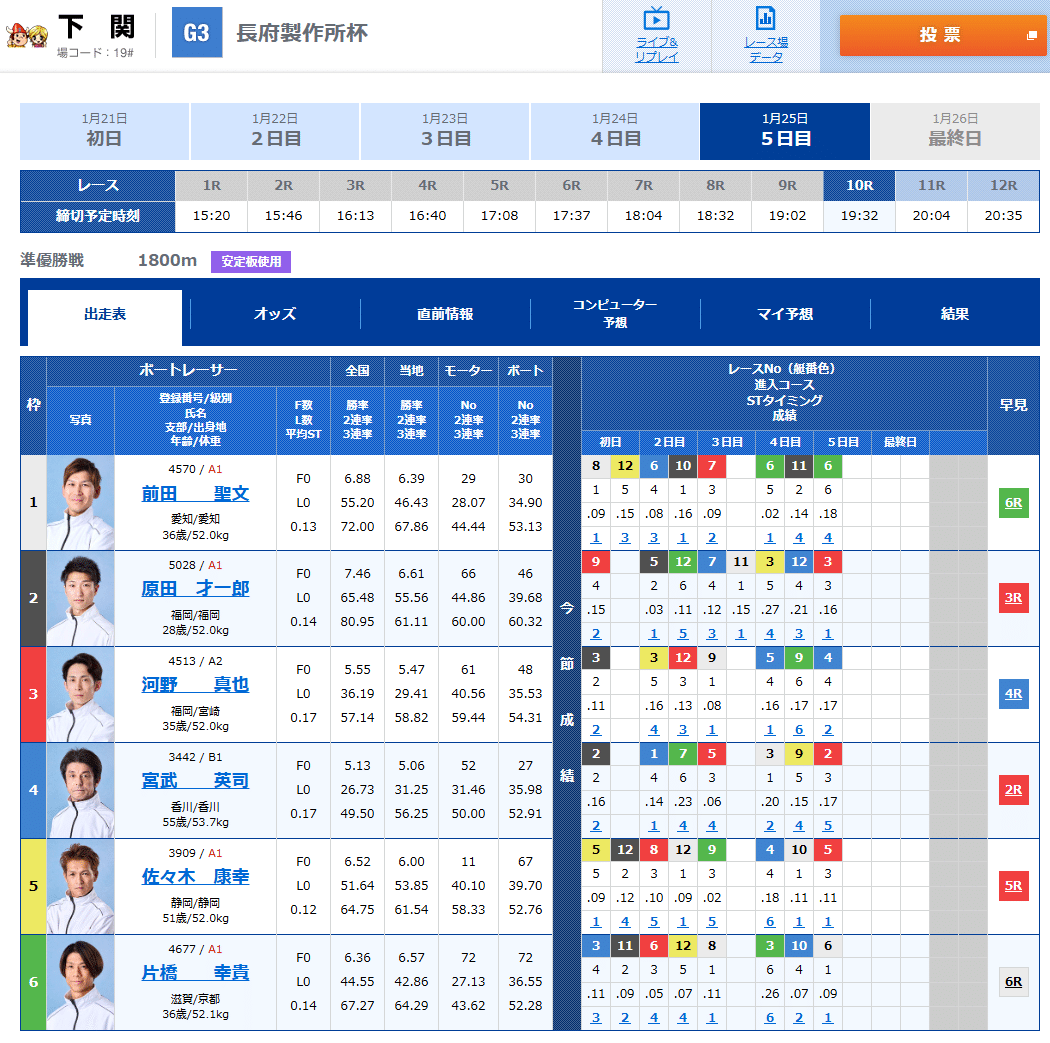Select the 最終日 day tab
This screenshot has width=1050, height=1043.
point(956,131)
